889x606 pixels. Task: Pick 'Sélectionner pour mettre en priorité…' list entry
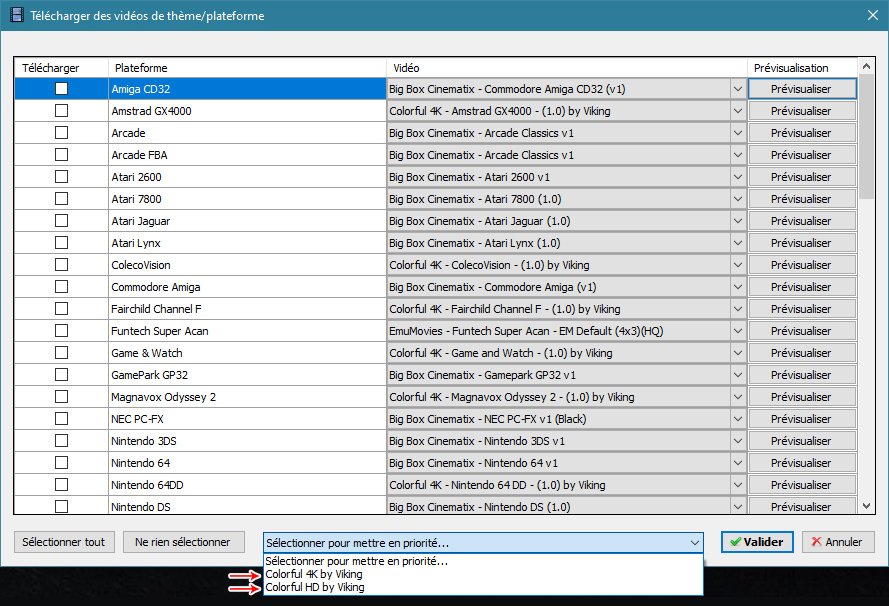tap(483, 561)
